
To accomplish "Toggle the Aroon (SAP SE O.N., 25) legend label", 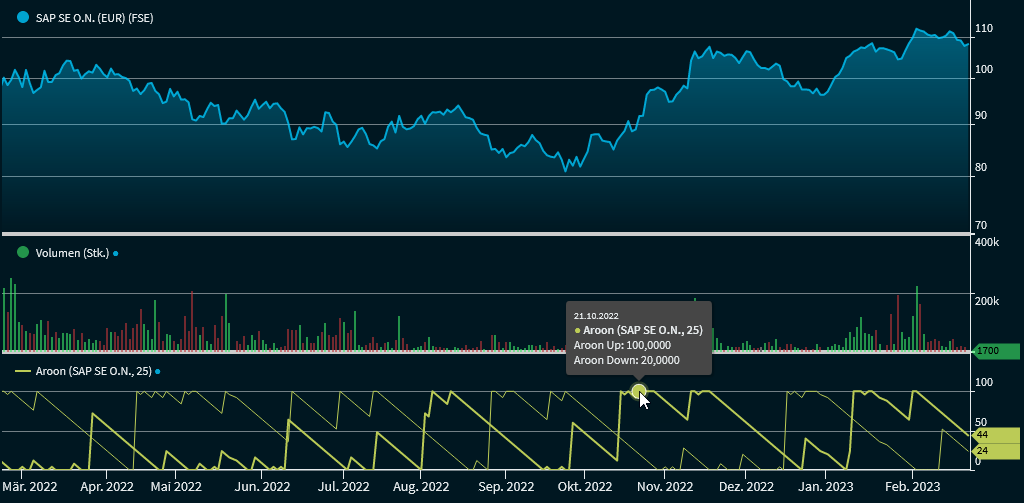I will click(93, 371).
